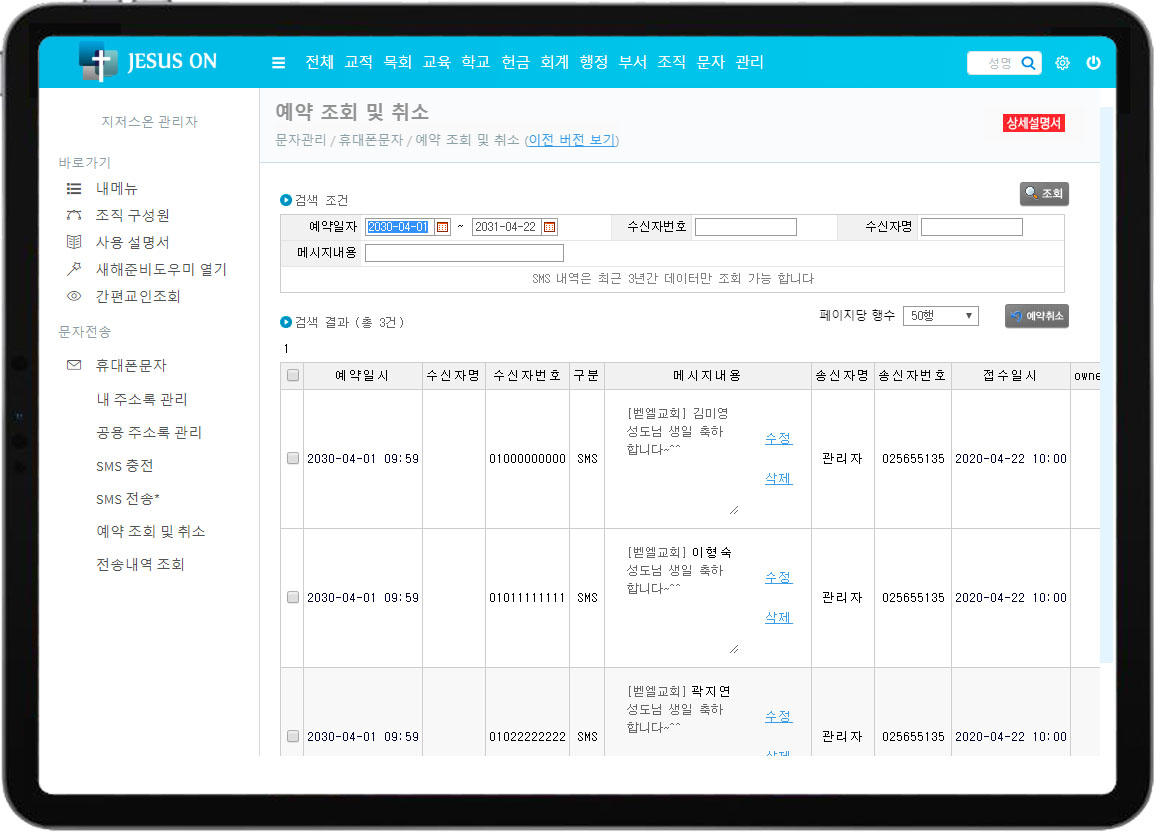The height and width of the screenshot is (832, 1155).
Task: Toggle the select-all checkbox in table header
Action: click(293, 376)
